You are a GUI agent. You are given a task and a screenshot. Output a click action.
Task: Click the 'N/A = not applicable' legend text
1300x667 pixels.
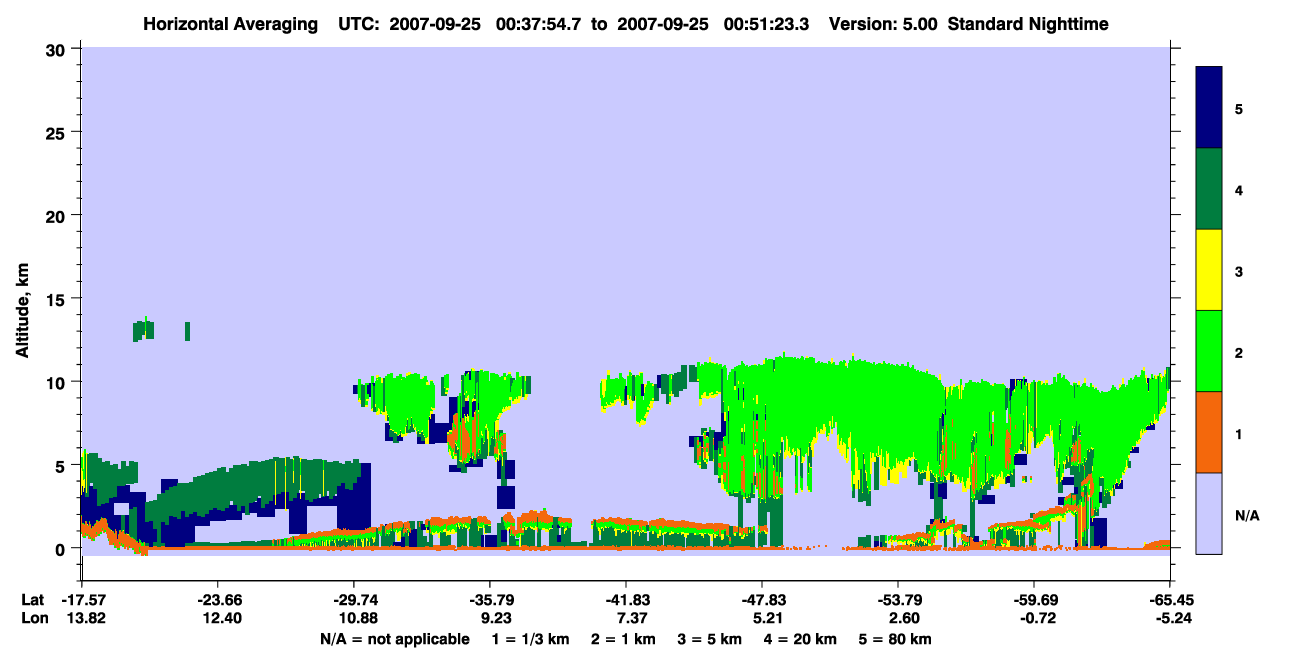[394, 639]
